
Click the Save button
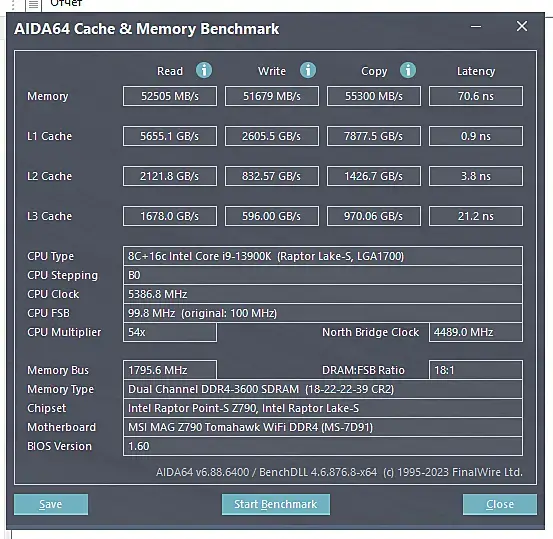pos(51,504)
